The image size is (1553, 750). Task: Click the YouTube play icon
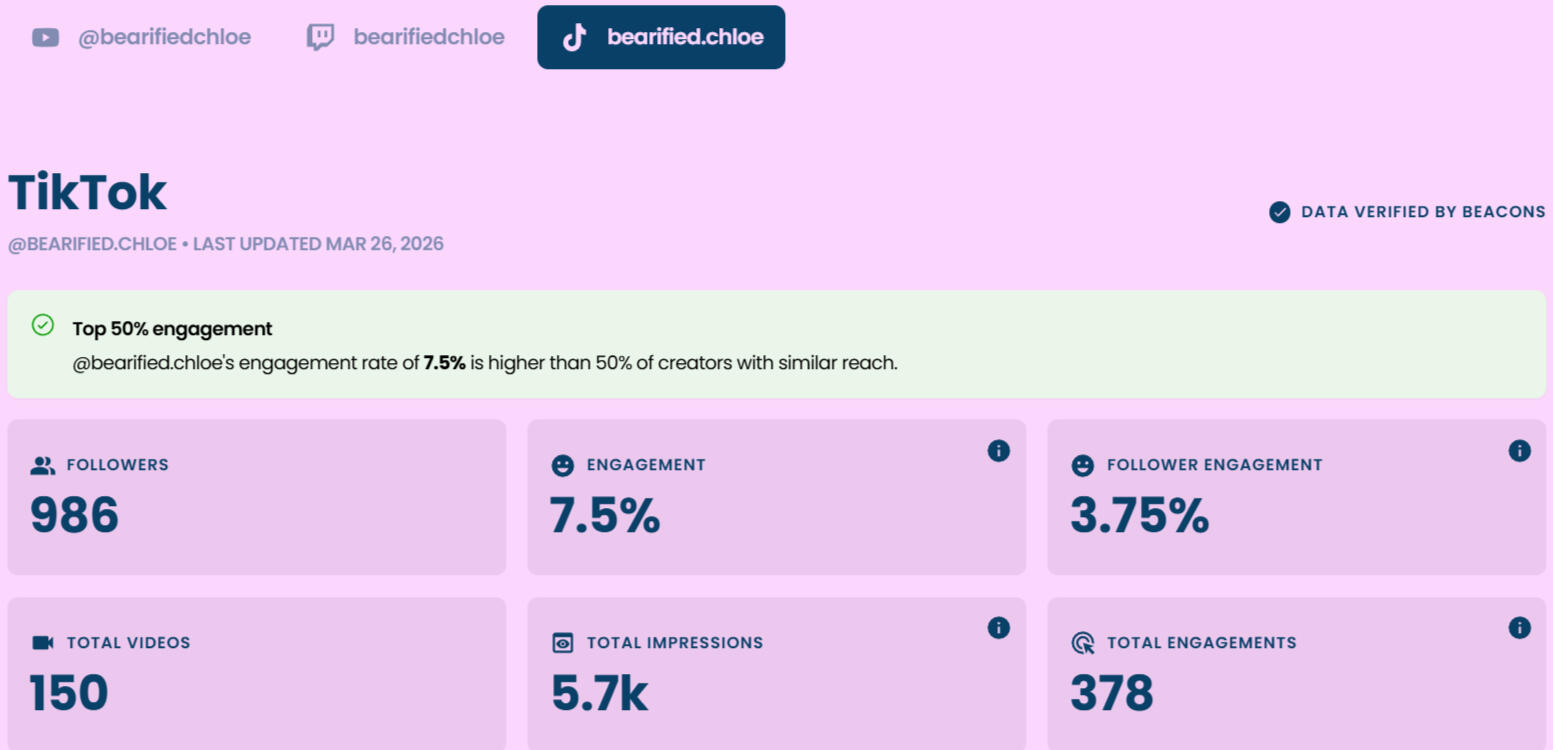coord(45,38)
